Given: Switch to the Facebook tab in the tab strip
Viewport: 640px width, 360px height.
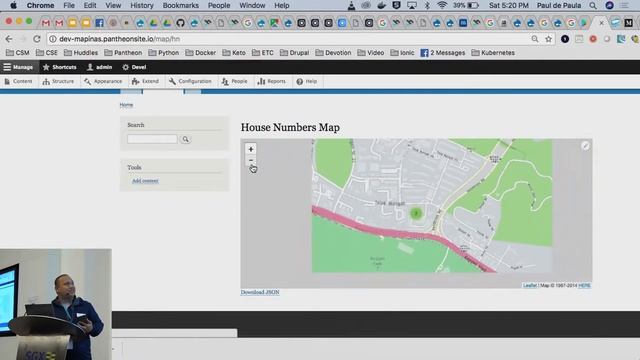Looking at the screenshot, I should tap(99, 23).
